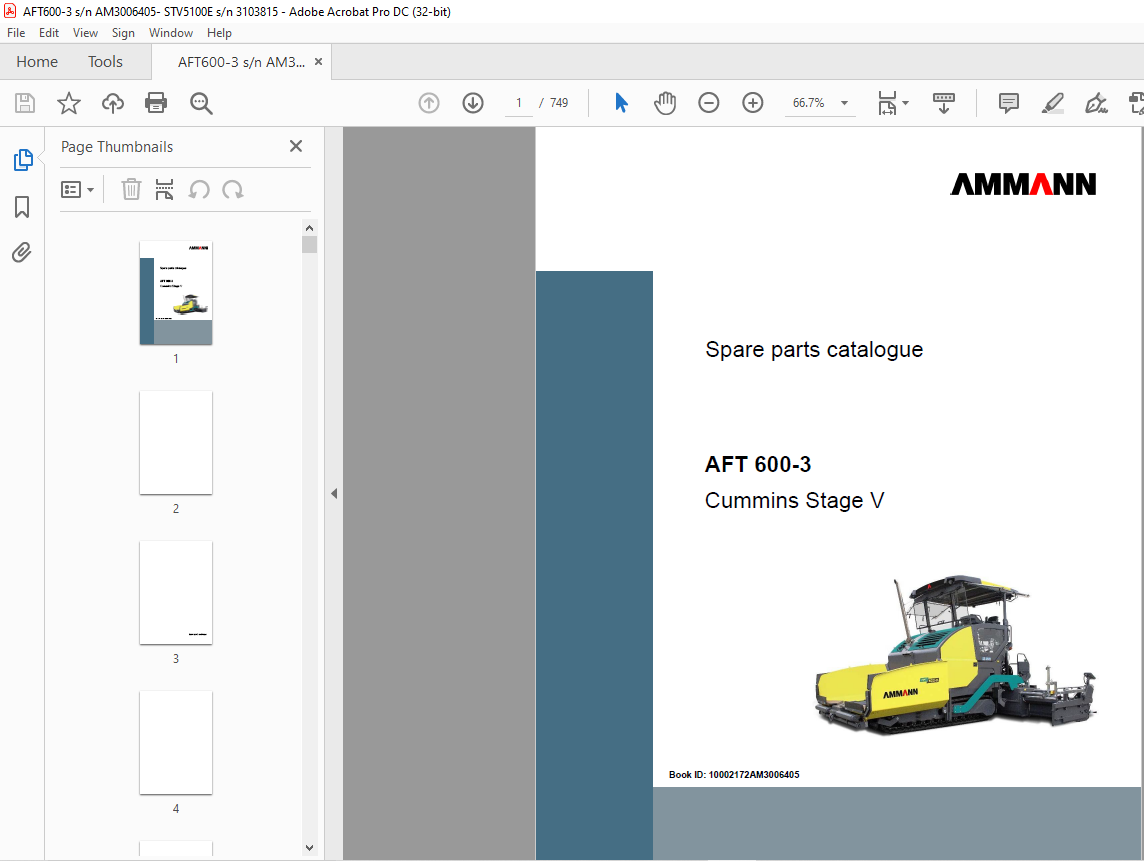Click the print pages icon in thumbnails
This screenshot has width=1144, height=861.
coord(164,190)
